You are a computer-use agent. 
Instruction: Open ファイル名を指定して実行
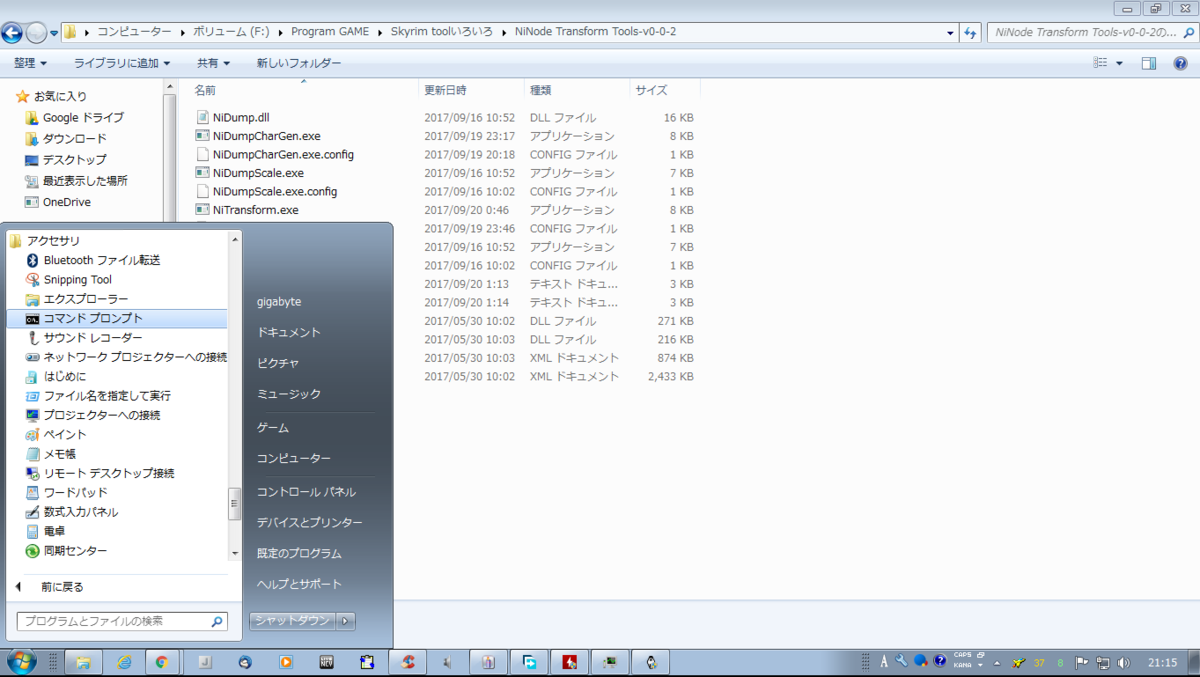[98, 396]
